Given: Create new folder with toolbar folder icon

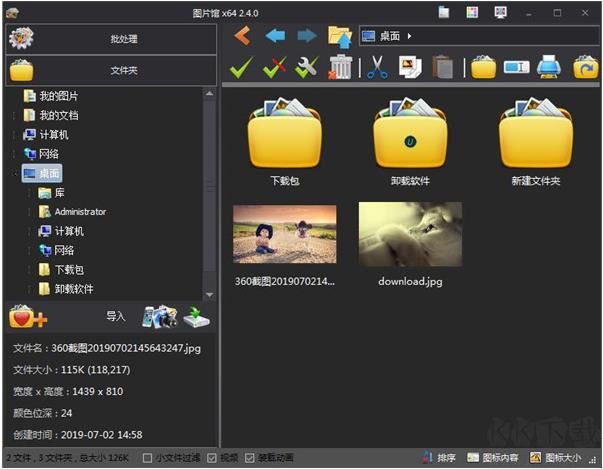Looking at the screenshot, I should pos(483,68).
